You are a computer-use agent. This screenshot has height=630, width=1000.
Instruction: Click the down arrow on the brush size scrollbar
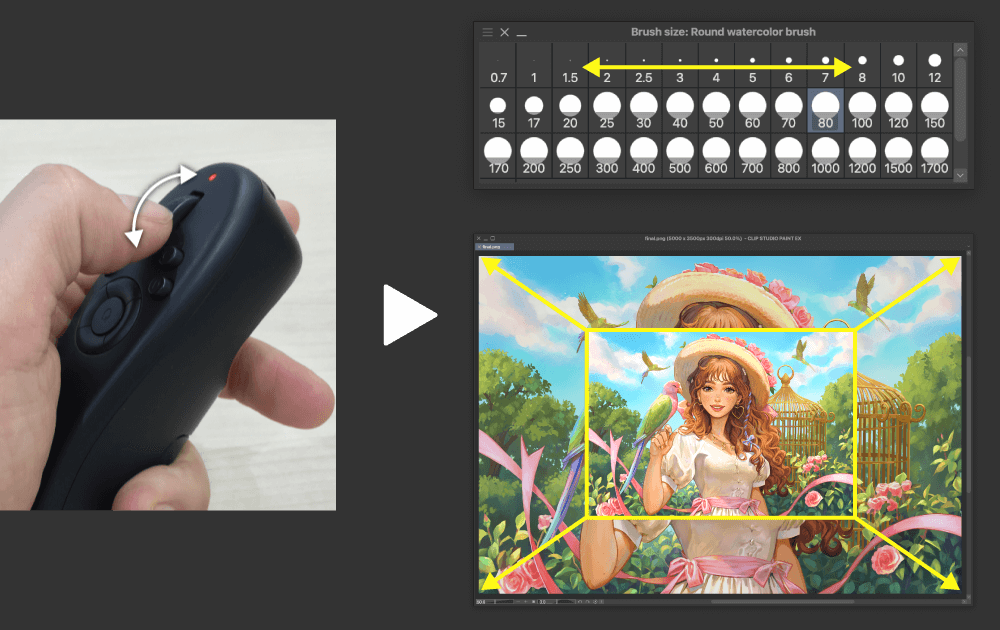click(960, 177)
